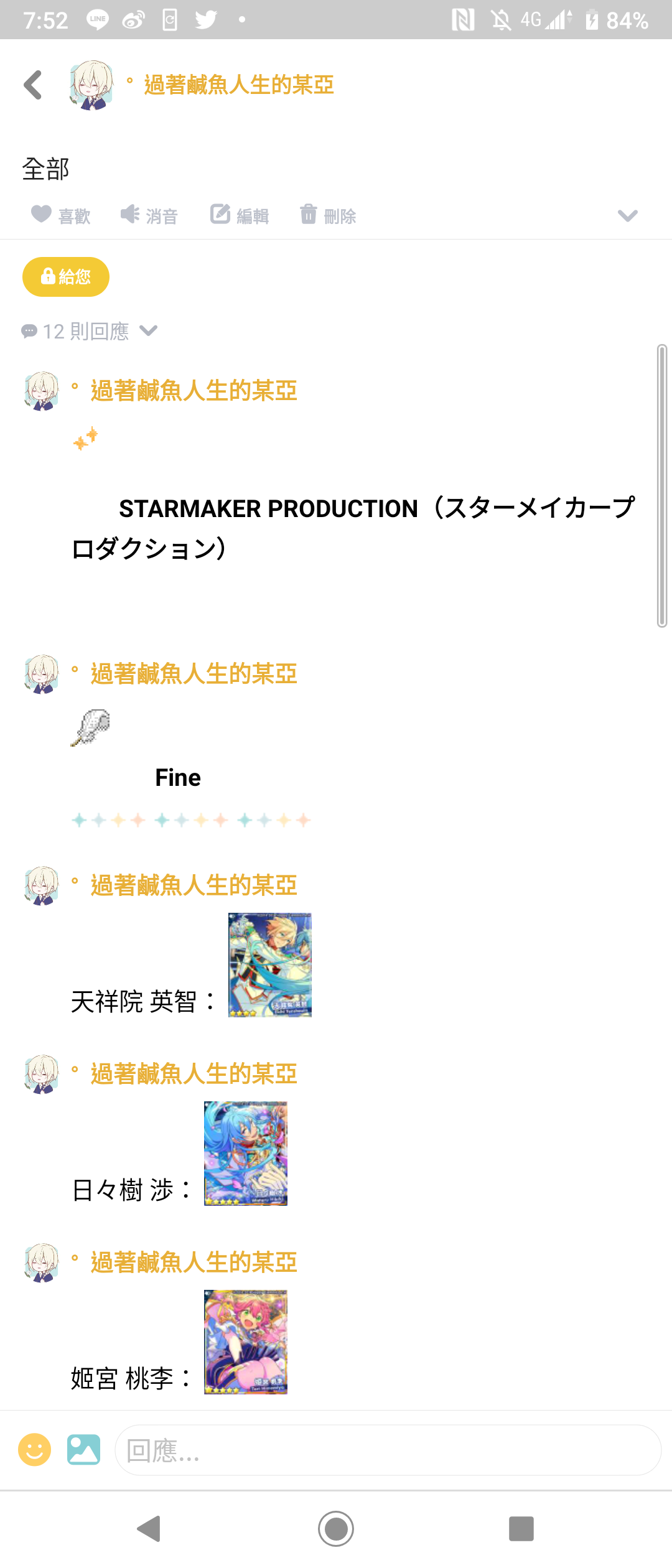This screenshot has width=672, height=1568.
Task: Like the post with the 喜歡 heart
Action: 61,215
